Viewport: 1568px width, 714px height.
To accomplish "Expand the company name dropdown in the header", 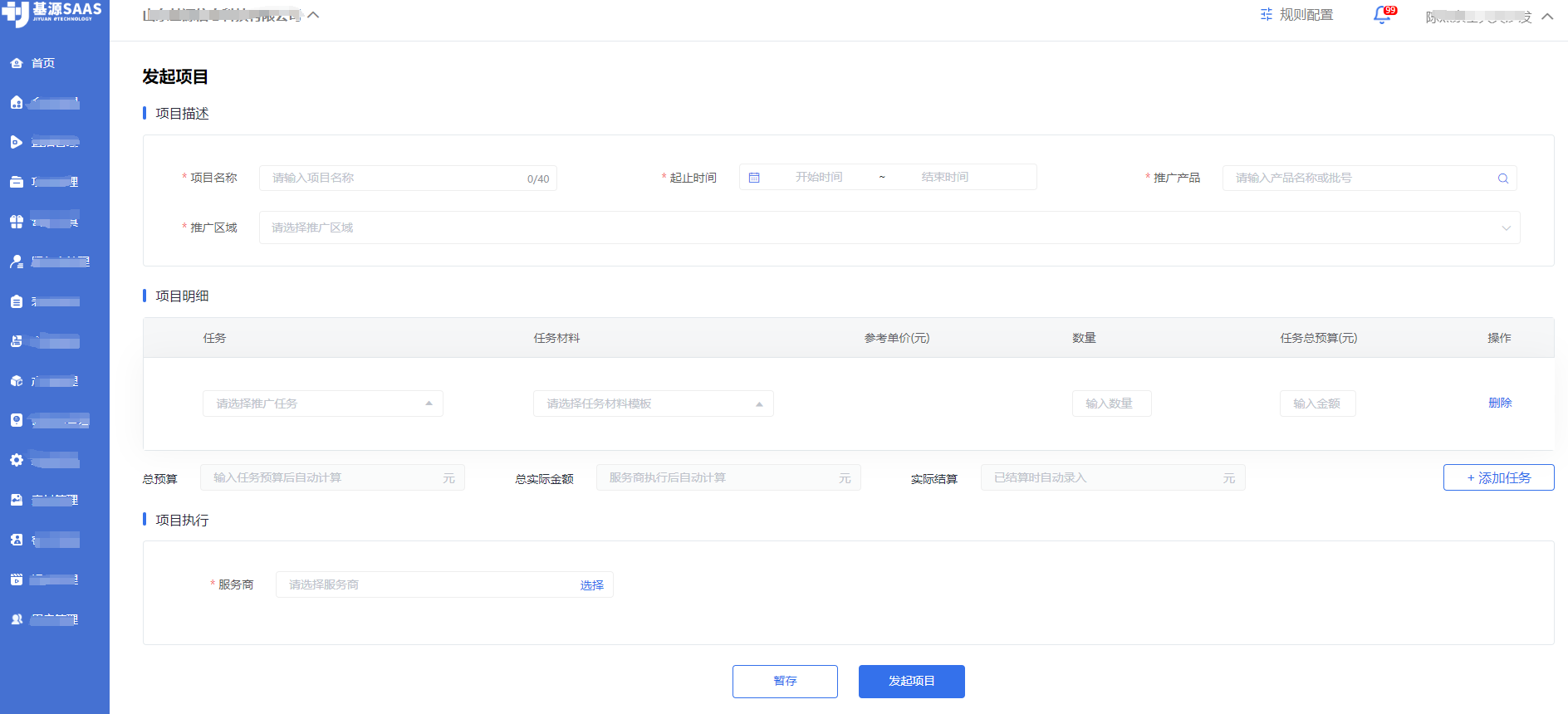I will (x=313, y=15).
